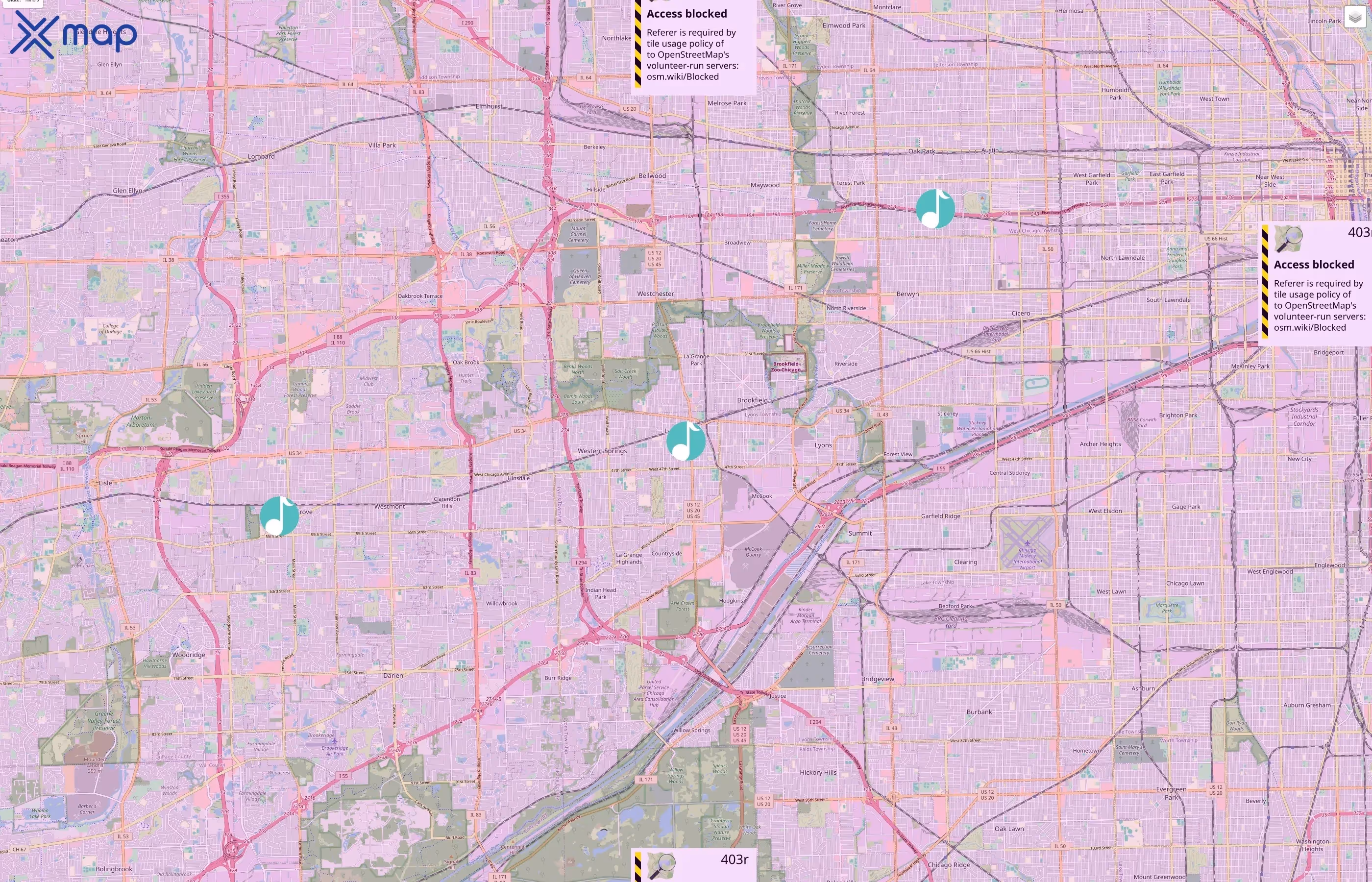Click the Chicago Lawn label
The width and height of the screenshot is (1372, 882).
(1185, 584)
